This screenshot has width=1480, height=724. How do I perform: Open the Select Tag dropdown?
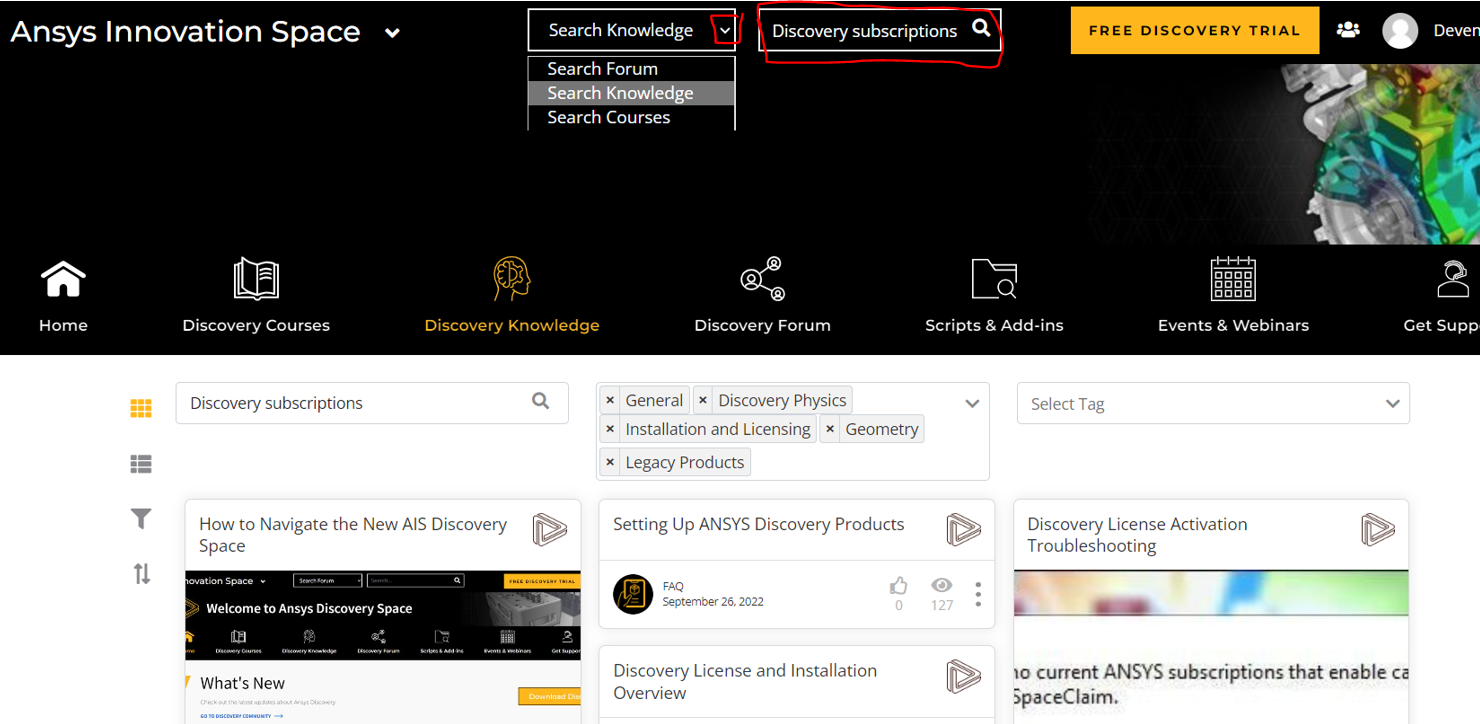point(1213,404)
